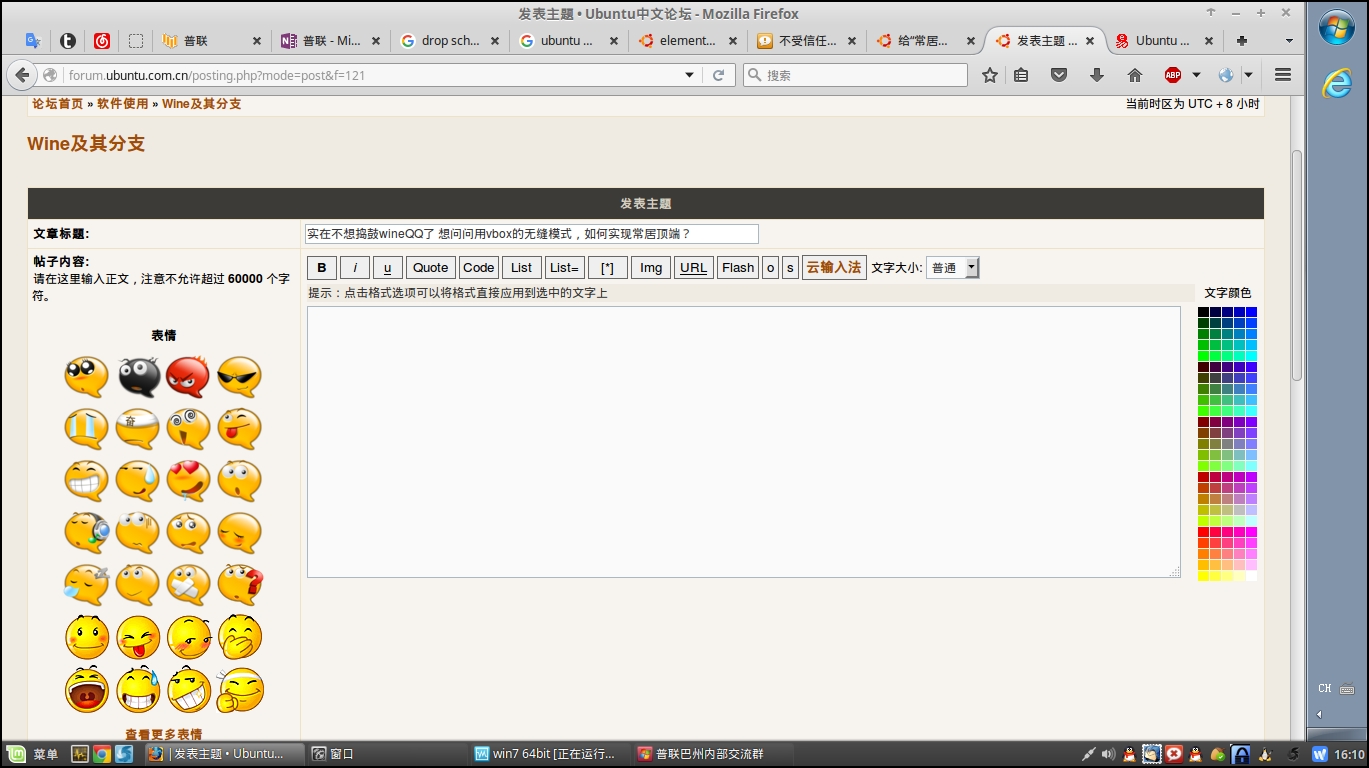Open 论坛首页 breadcrumb link
Screen dimensions: 1369x768
click(x=58, y=104)
